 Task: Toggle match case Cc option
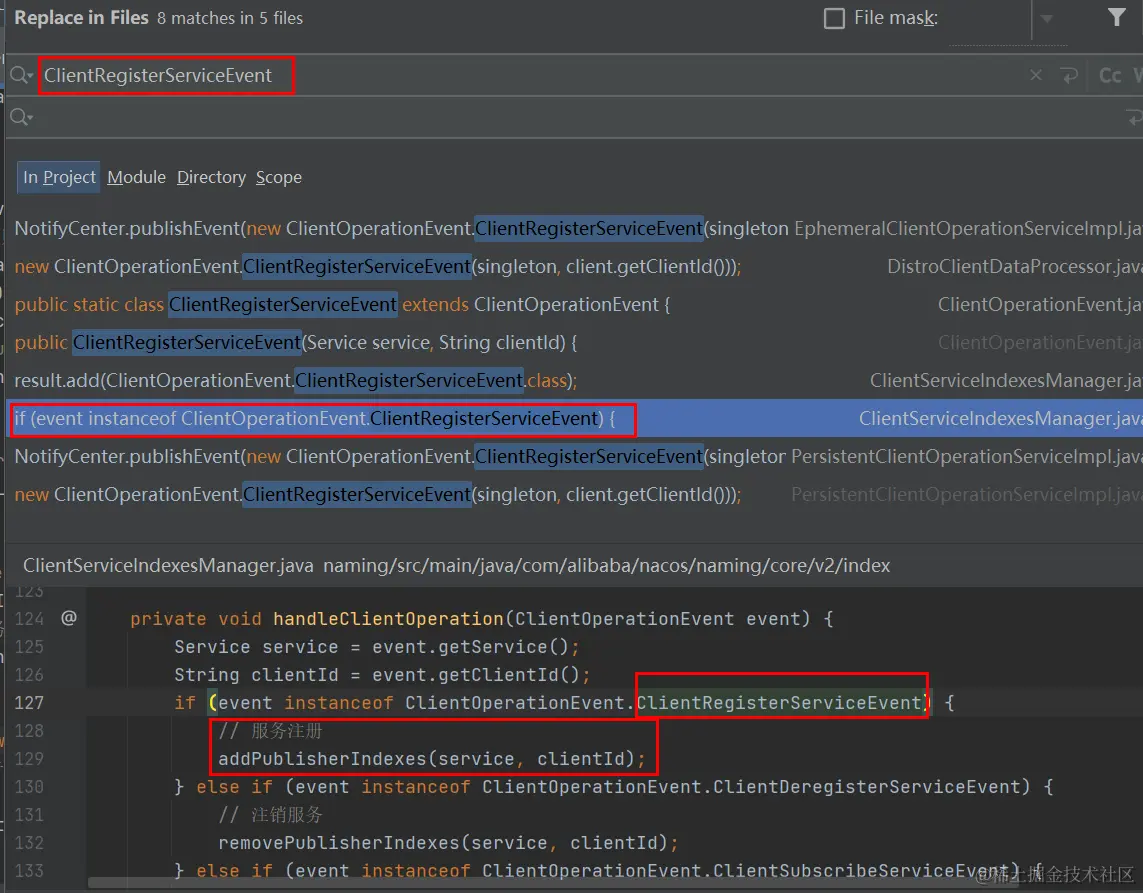[1109, 76]
